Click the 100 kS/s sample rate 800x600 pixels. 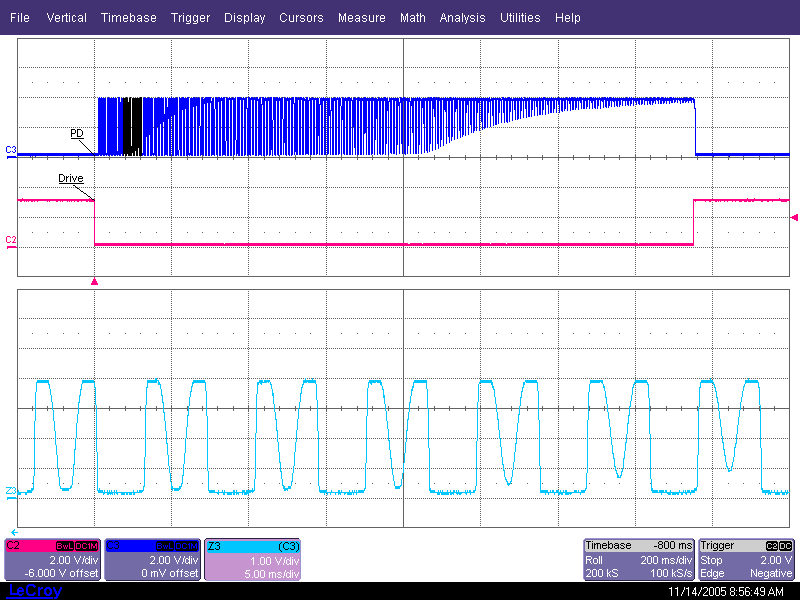tap(671, 573)
